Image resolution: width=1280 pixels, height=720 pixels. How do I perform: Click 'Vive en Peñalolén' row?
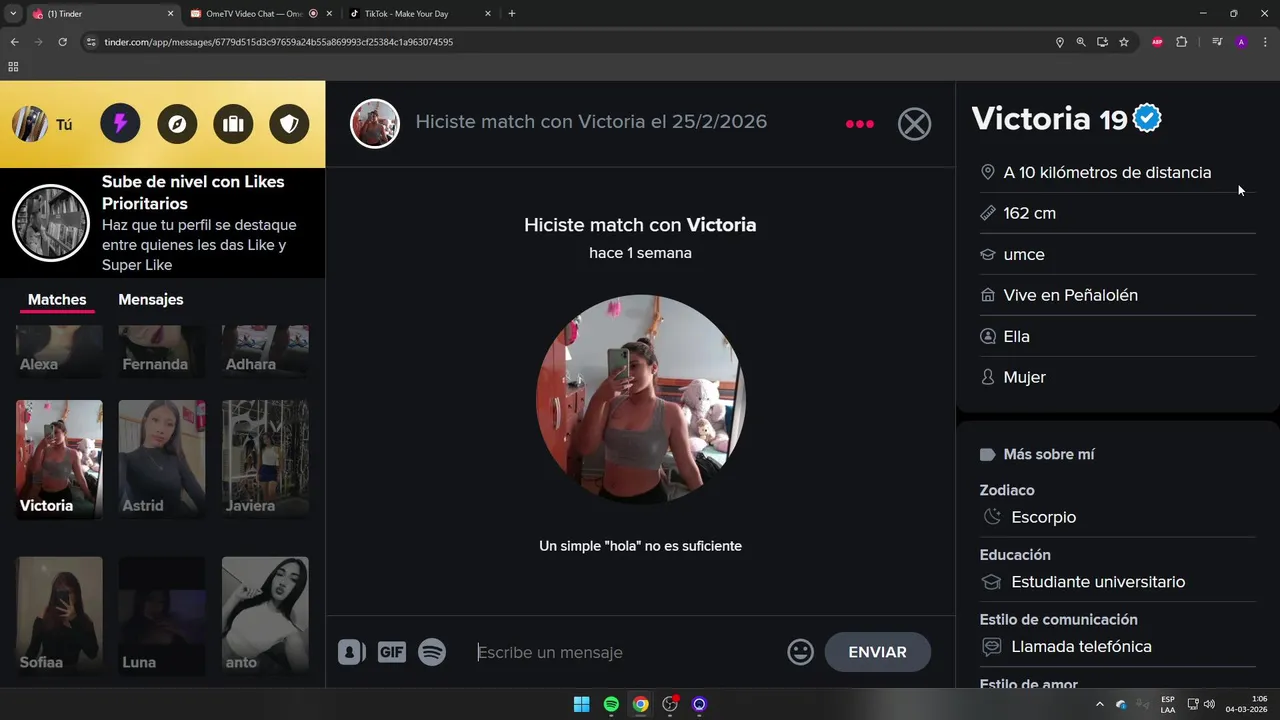coord(1117,295)
